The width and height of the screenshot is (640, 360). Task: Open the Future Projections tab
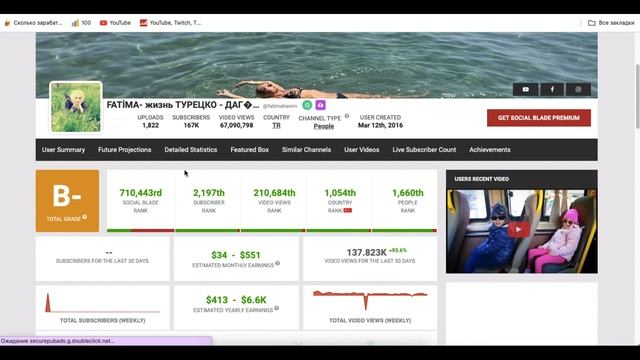[x=124, y=150]
